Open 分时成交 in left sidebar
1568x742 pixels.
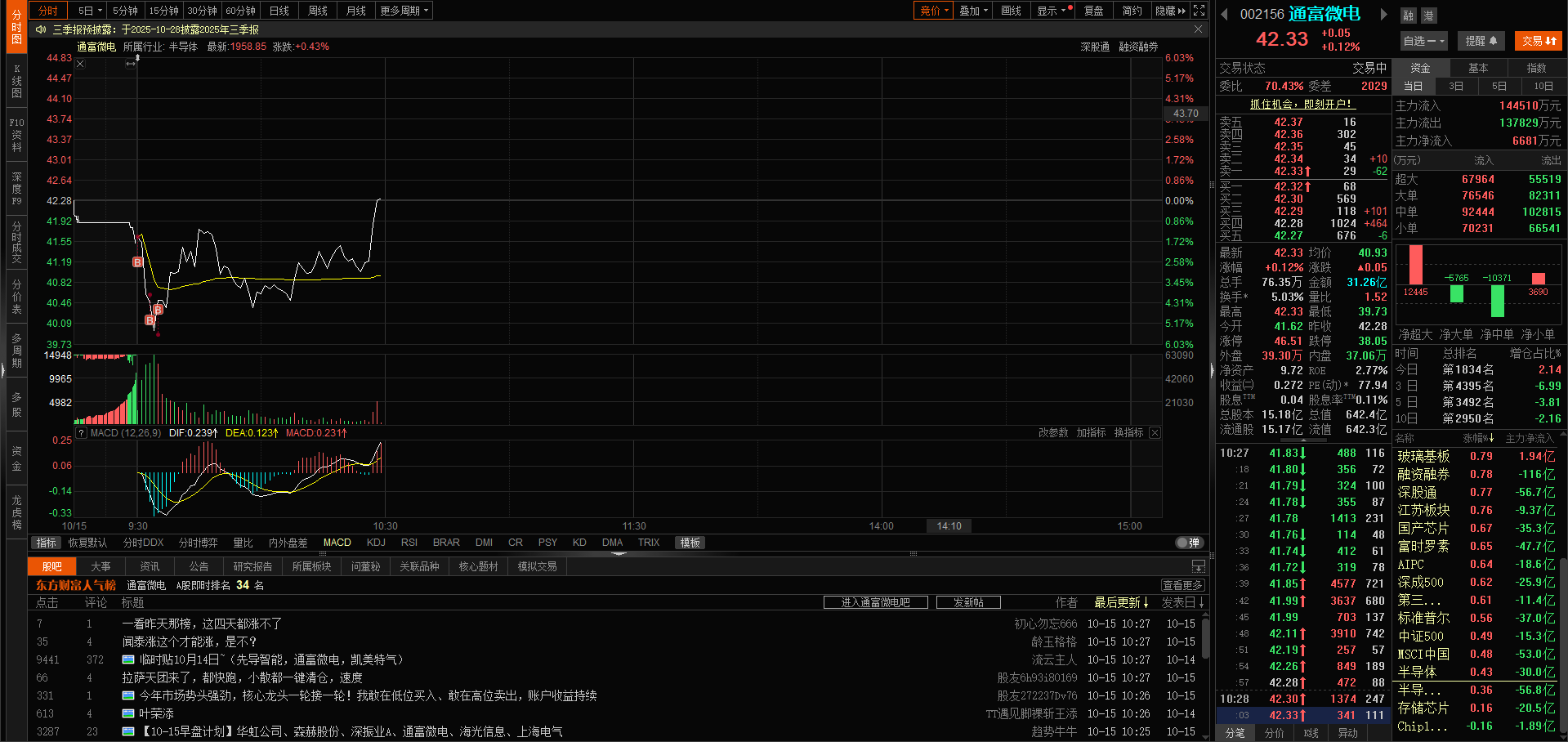(17, 243)
